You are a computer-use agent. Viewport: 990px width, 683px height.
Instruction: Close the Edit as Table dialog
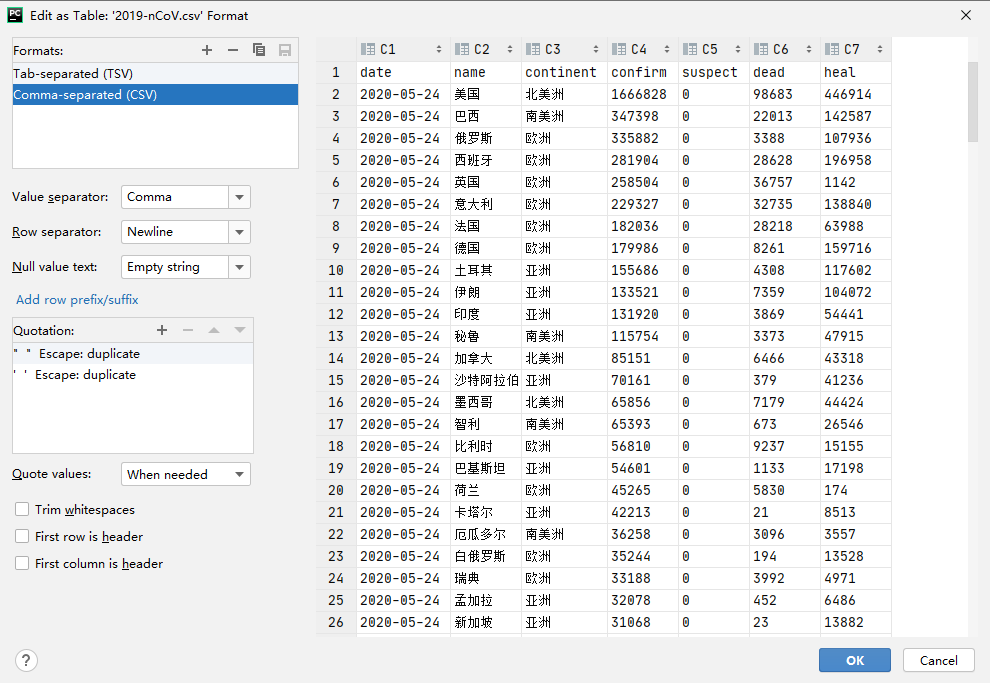(x=966, y=15)
